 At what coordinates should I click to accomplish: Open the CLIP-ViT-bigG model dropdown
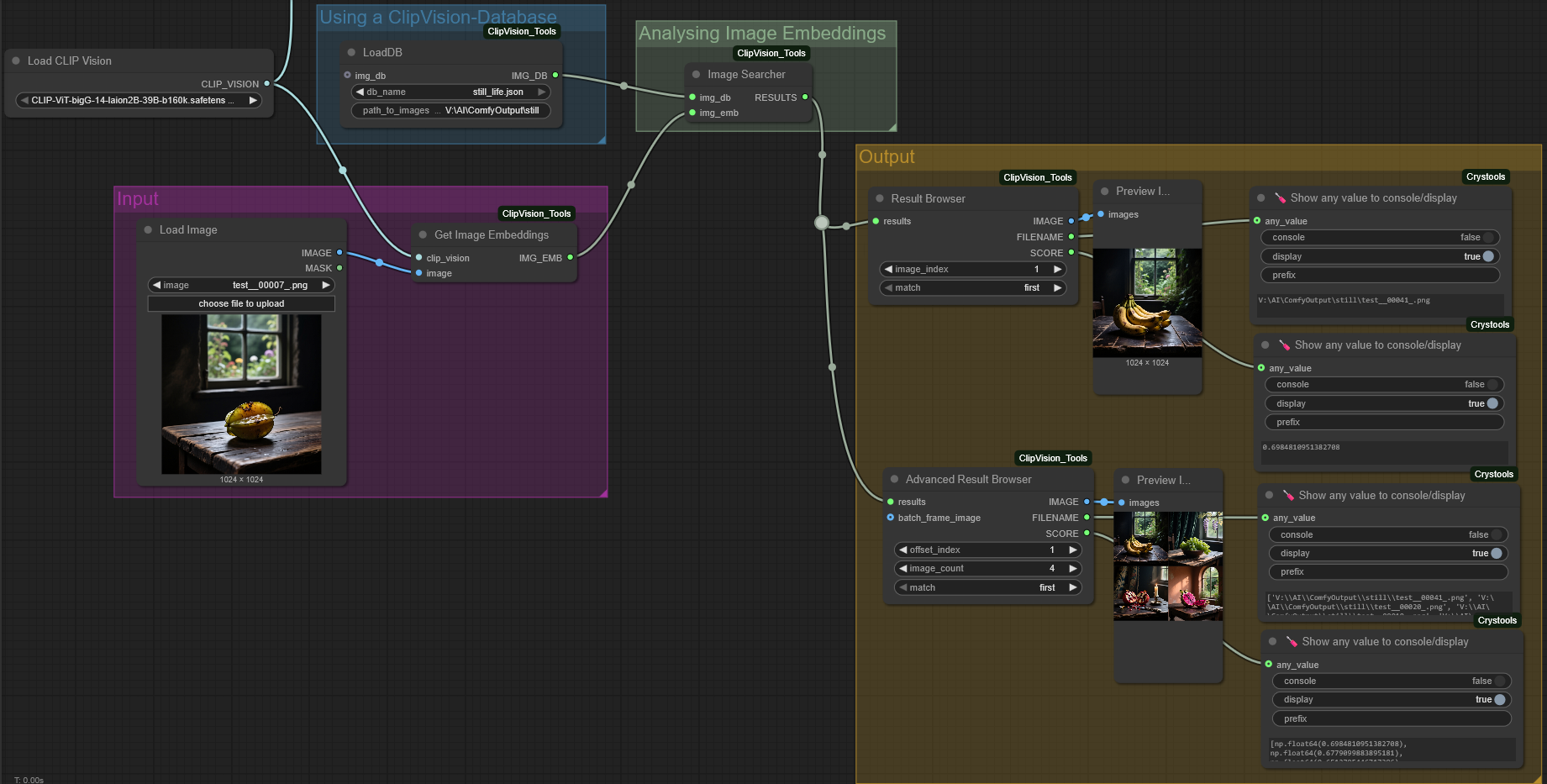tap(139, 100)
